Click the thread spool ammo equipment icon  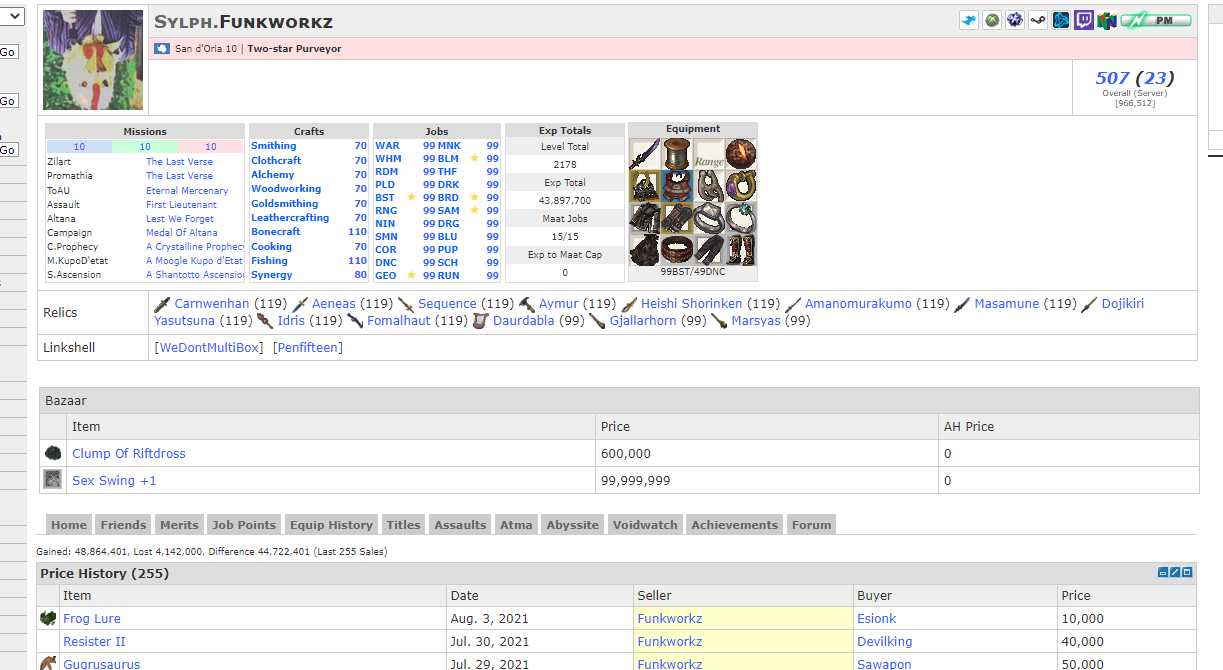point(678,154)
